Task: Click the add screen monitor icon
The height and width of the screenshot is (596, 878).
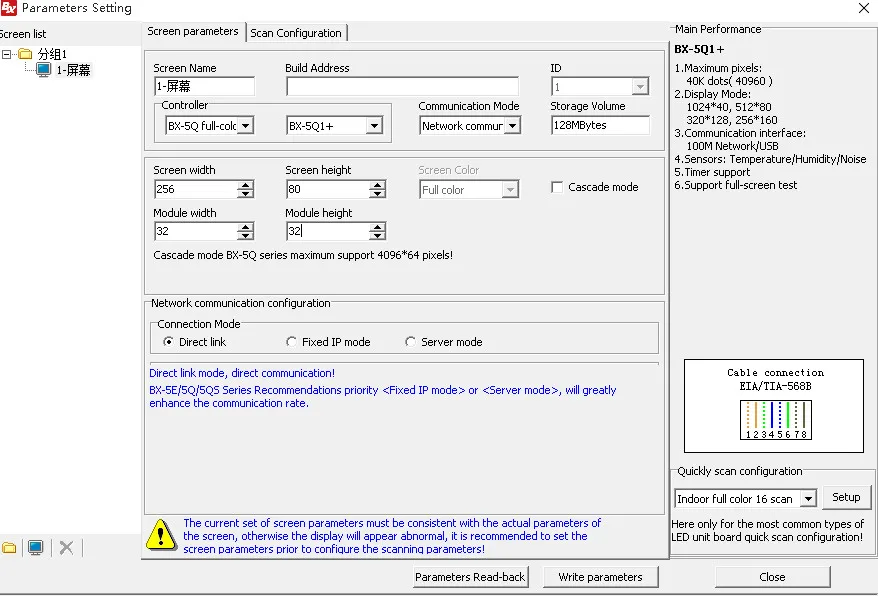Action: tap(36, 547)
